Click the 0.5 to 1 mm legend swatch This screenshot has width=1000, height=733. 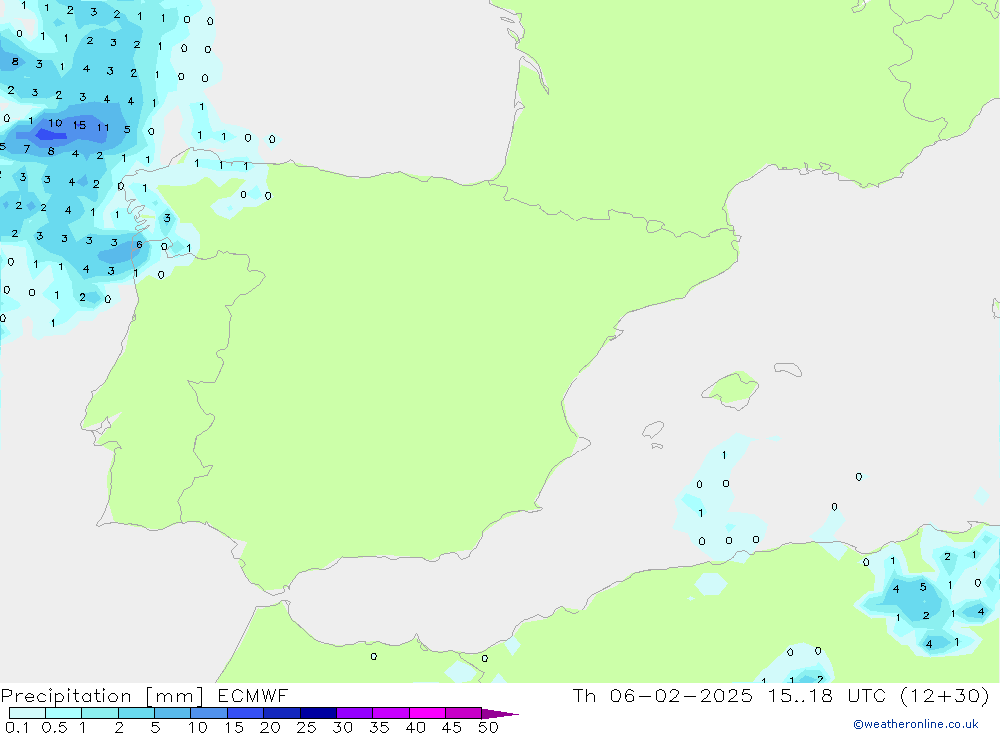64,713
